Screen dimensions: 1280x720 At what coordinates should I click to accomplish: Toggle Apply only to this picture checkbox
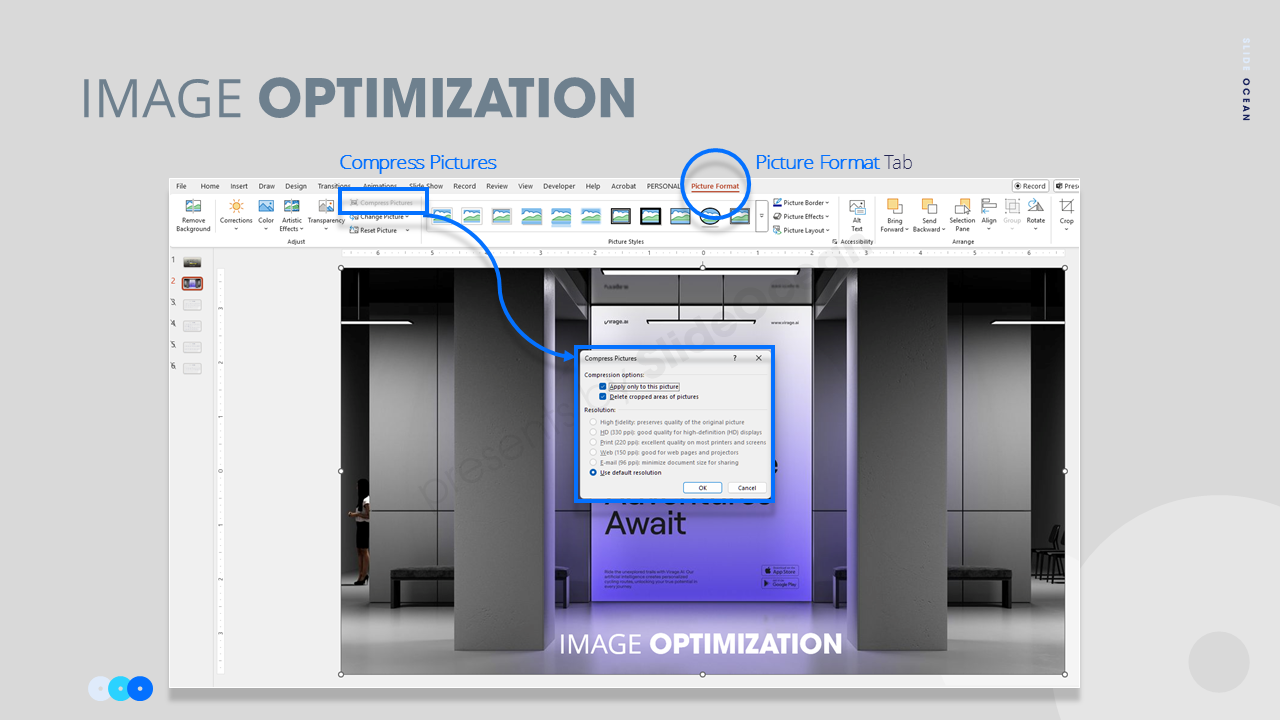603,386
